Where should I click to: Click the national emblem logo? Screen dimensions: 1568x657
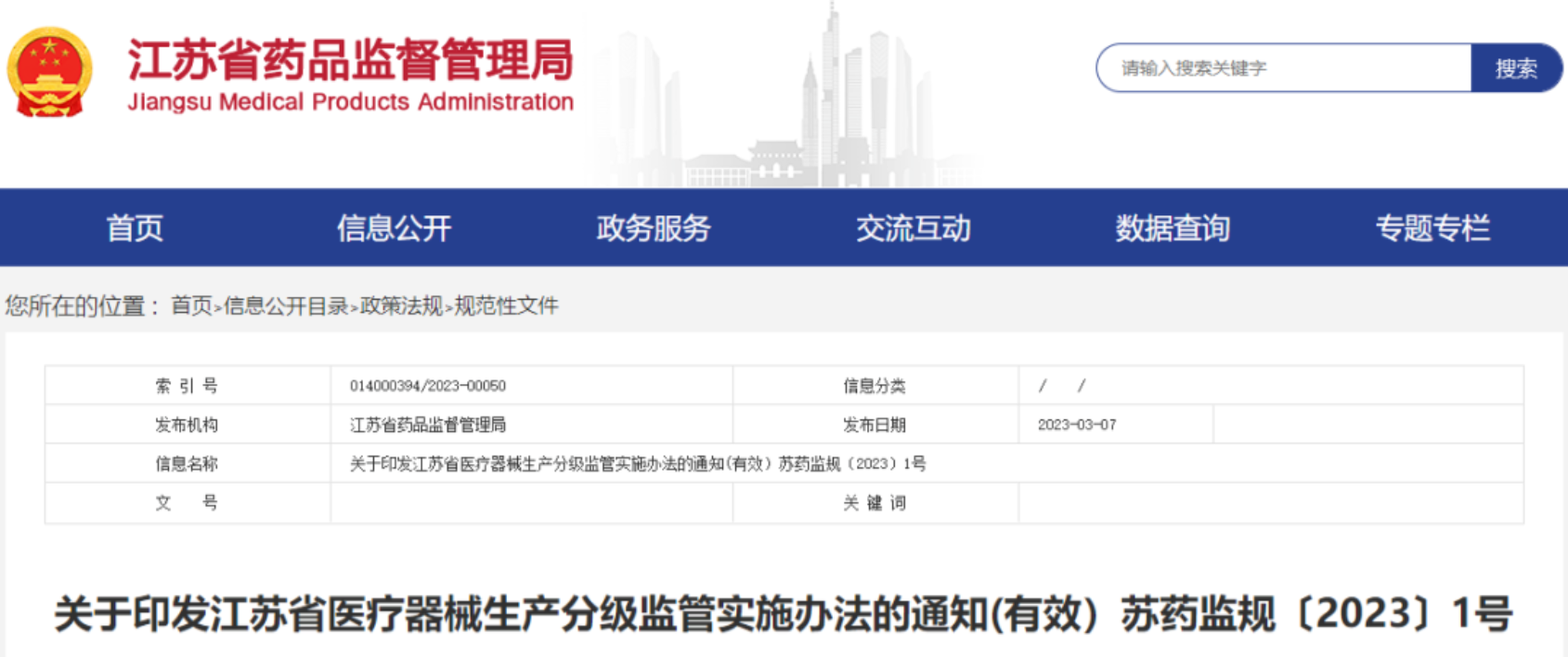(x=50, y=72)
